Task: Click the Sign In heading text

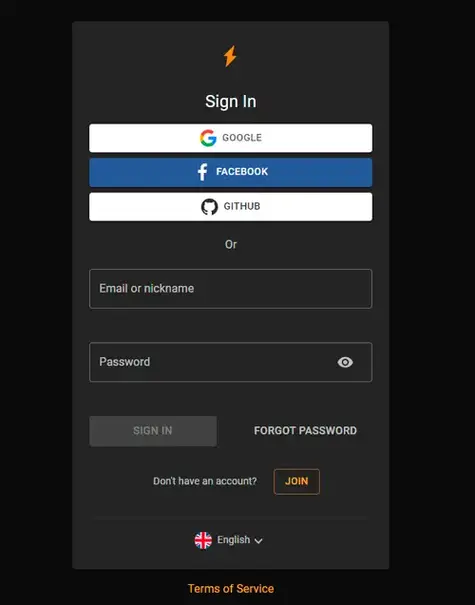Action: (x=230, y=102)
